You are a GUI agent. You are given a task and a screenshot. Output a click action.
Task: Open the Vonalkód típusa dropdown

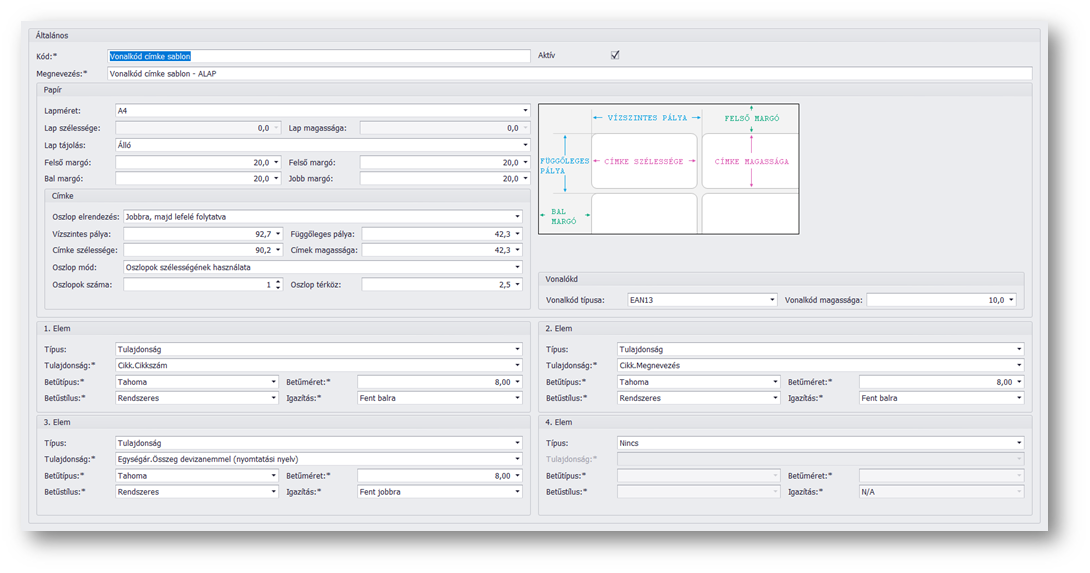772,300
